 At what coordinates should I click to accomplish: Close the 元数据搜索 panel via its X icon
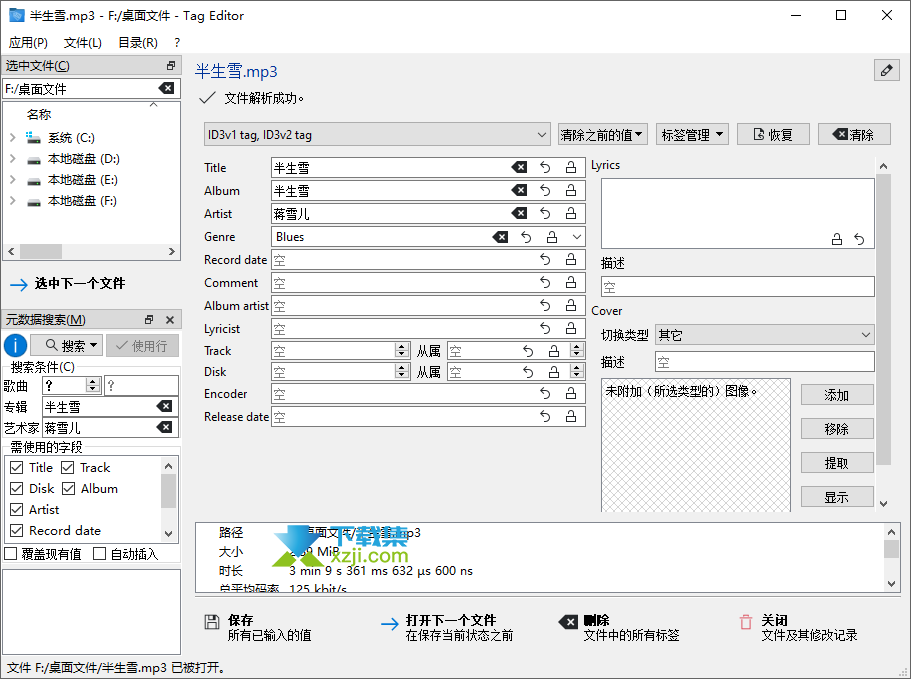(170, 320)
